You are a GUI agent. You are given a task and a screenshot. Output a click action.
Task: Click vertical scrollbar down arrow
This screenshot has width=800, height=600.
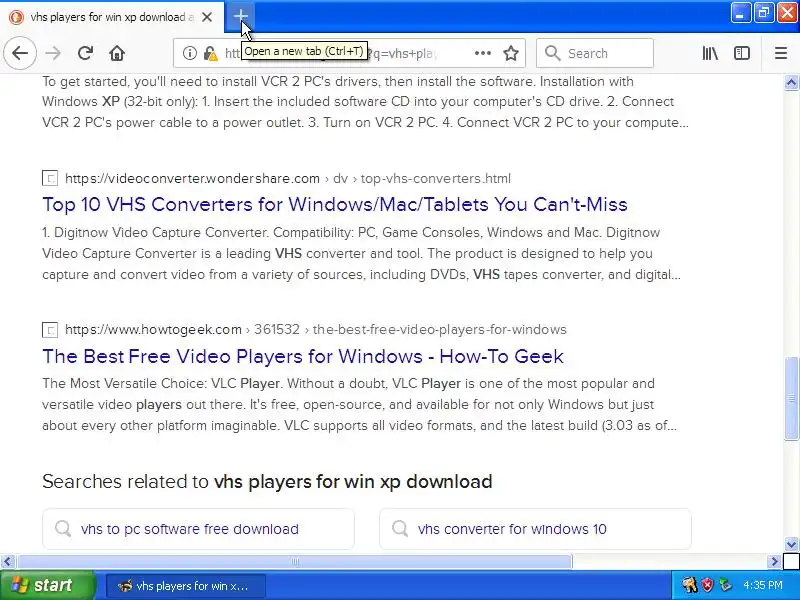pyautogui.click(x=791, y=544)
